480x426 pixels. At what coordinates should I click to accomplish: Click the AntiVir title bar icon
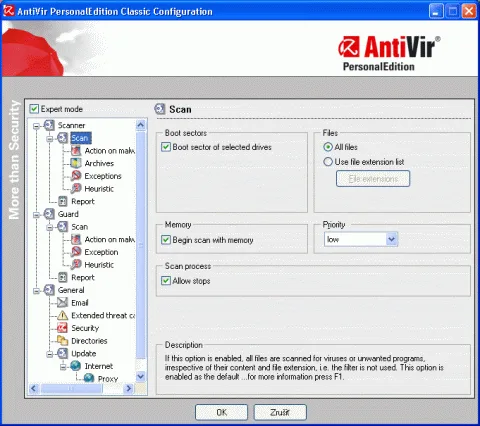pos(8,11)
